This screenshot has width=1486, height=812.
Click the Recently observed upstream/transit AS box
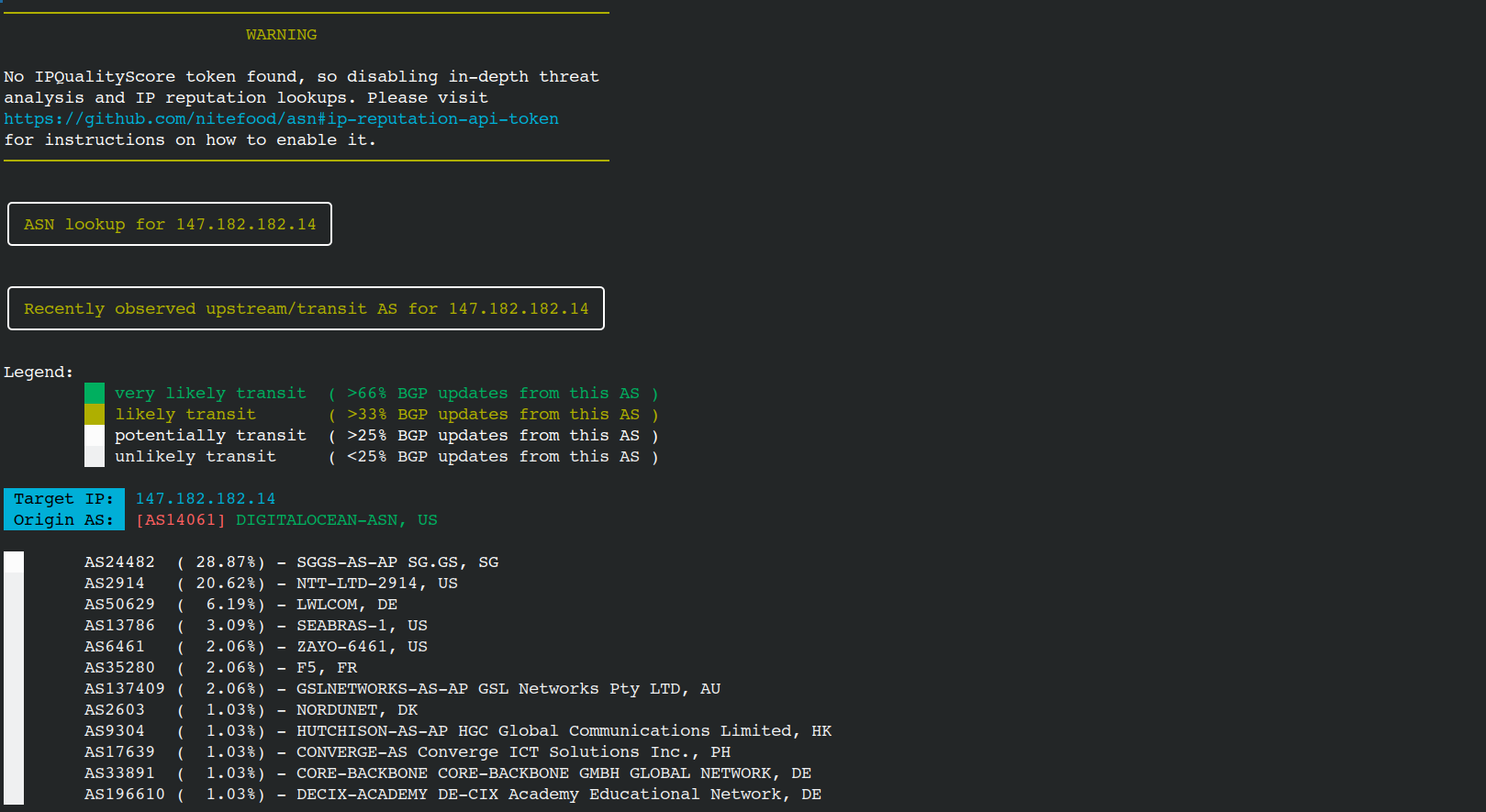306,309
